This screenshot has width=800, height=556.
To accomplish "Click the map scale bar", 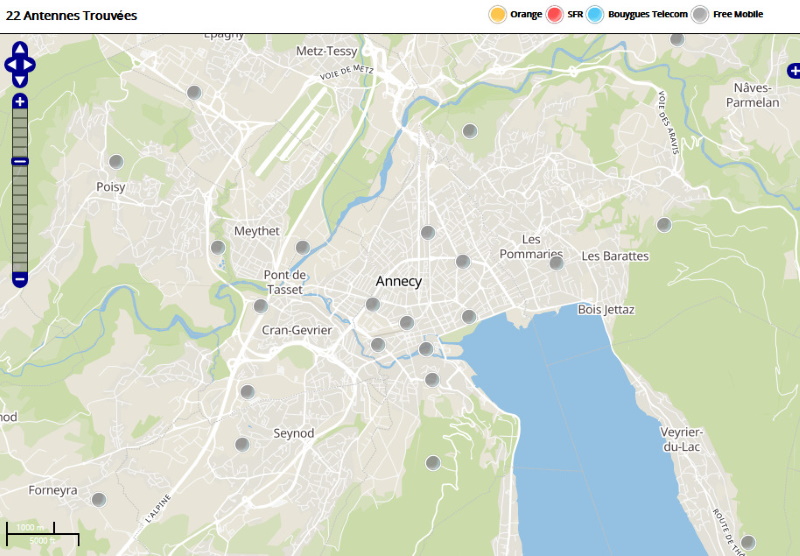I will click(42, 533).
